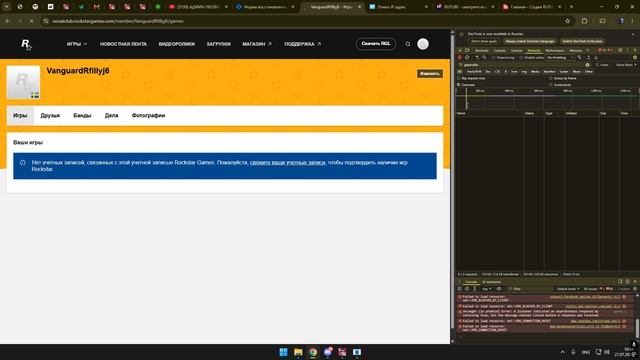Open File Explorer from the taskbar
The height and width of the screenshot is (360, 640).
coord(298,352)
